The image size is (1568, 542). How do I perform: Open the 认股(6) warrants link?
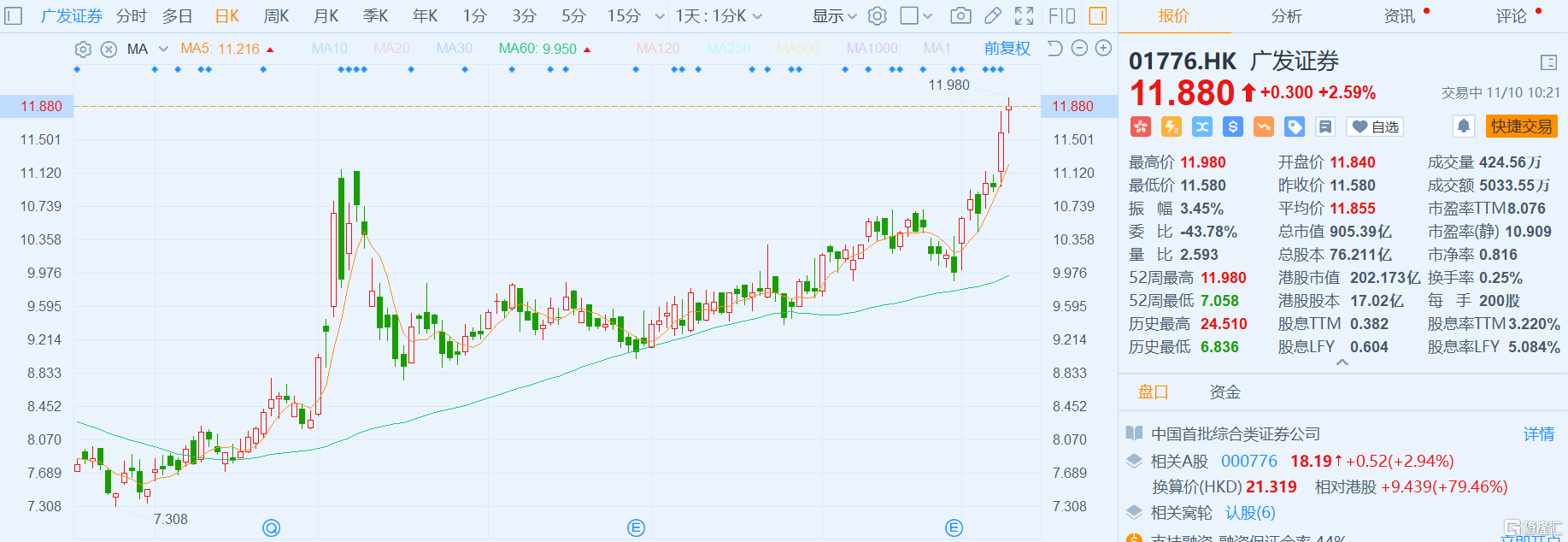pyautogui.click(x=1250, y=513)
